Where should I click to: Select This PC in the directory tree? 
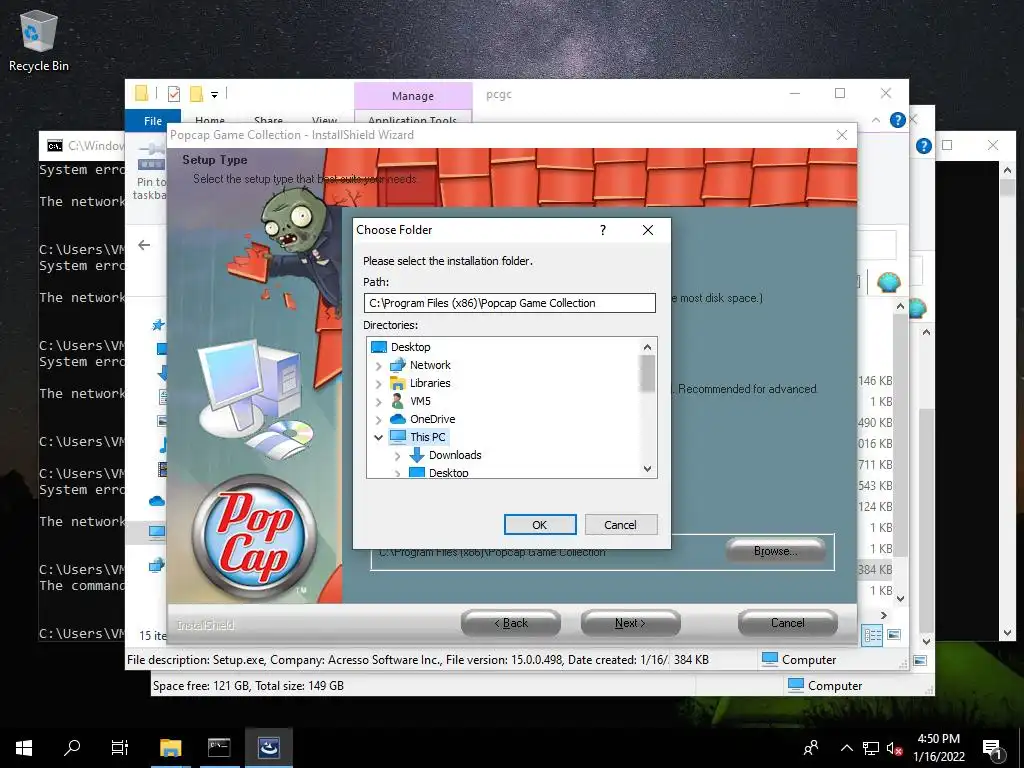point(428,437)
